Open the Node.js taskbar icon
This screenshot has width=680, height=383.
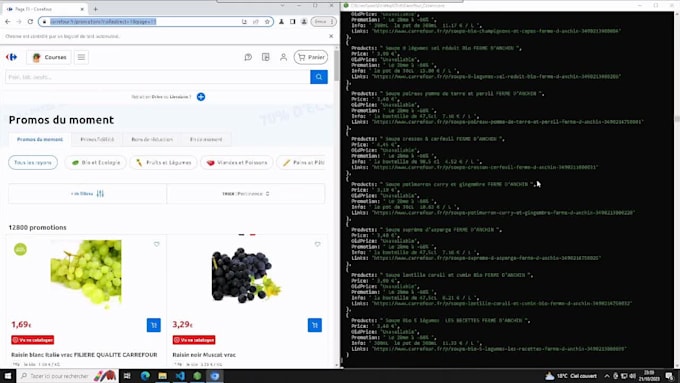tap(197, 376)
